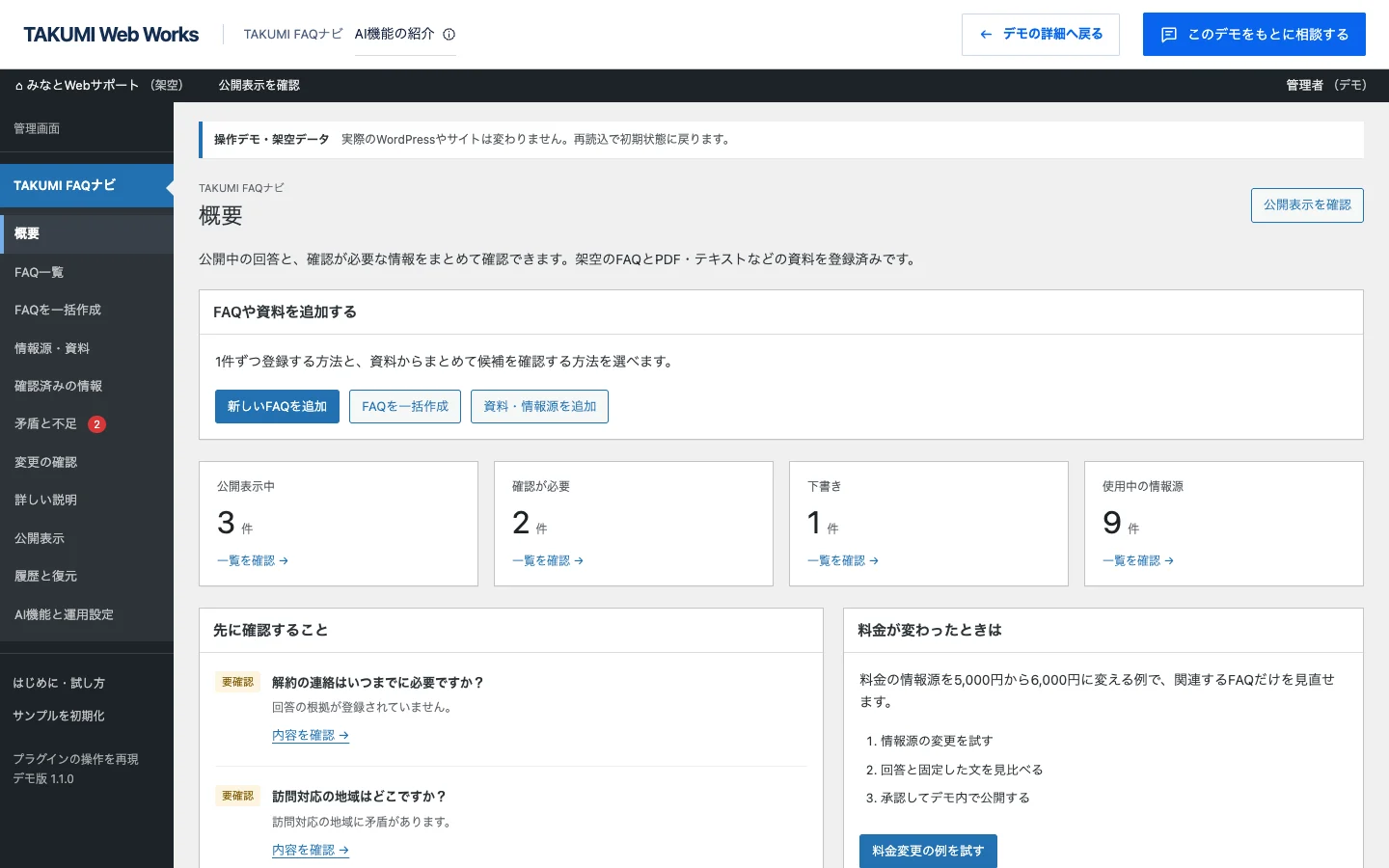Click 新しいFAQを追加 button

click(277, 406)
